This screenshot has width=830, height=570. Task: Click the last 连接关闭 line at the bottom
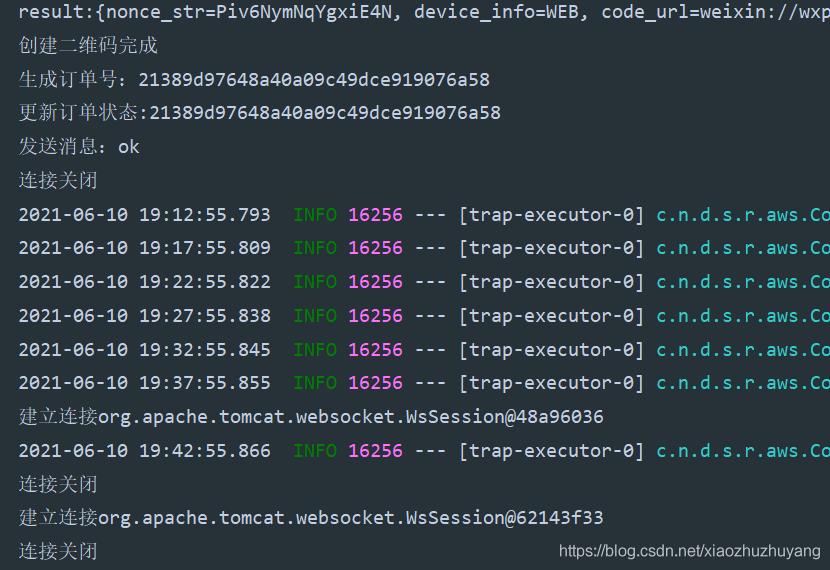[58, 551]
